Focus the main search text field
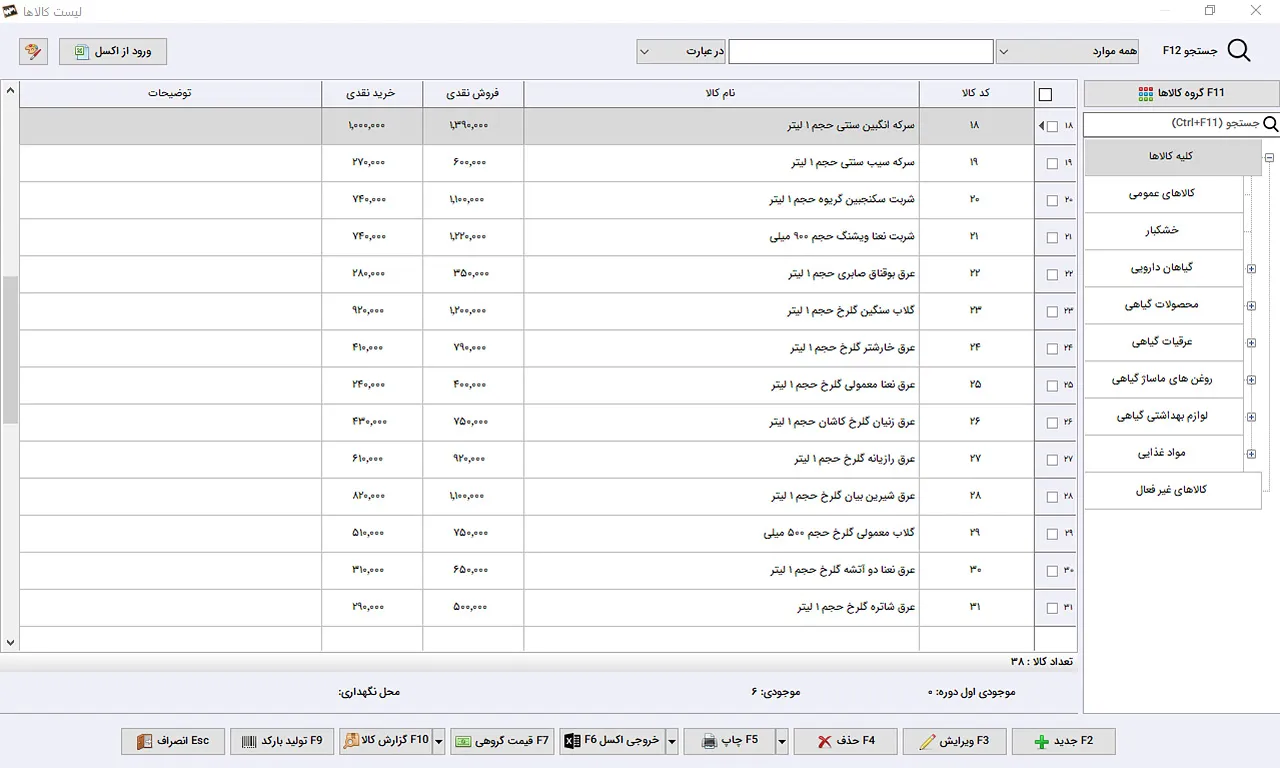 [861, 51]
